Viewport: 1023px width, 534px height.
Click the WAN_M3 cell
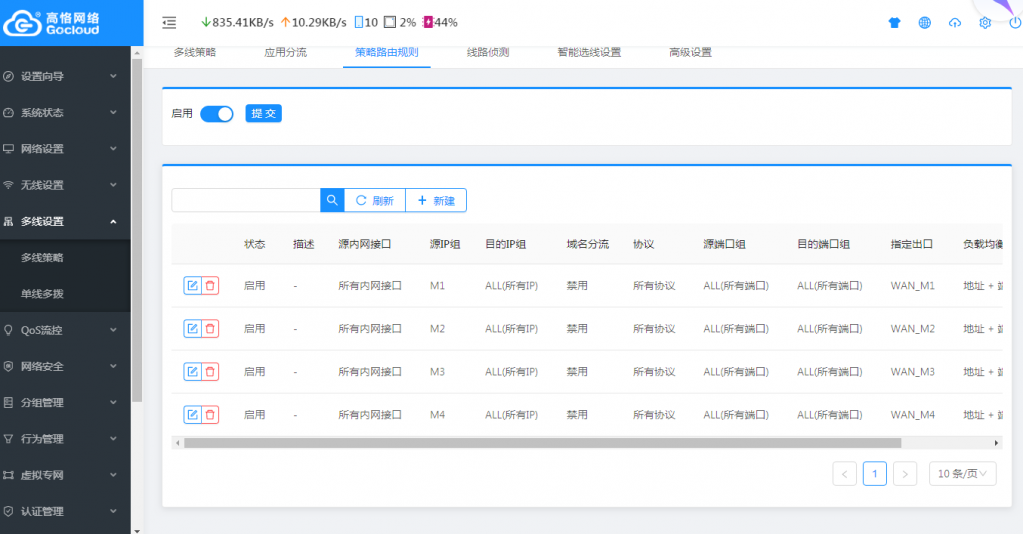[x=912, y=372]
